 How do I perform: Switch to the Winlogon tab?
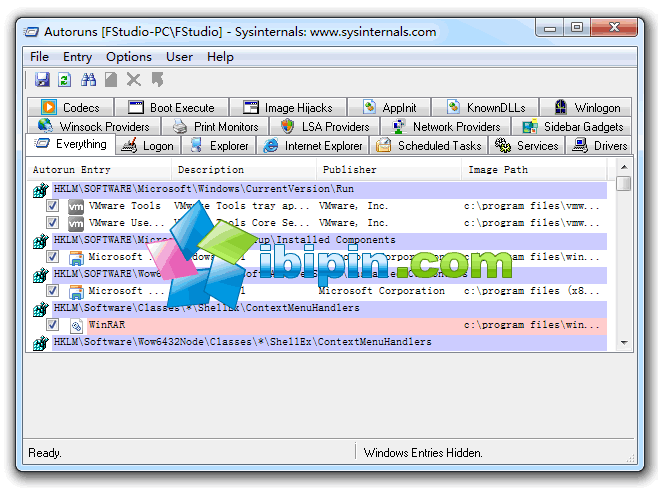click(x=586, y=107)
